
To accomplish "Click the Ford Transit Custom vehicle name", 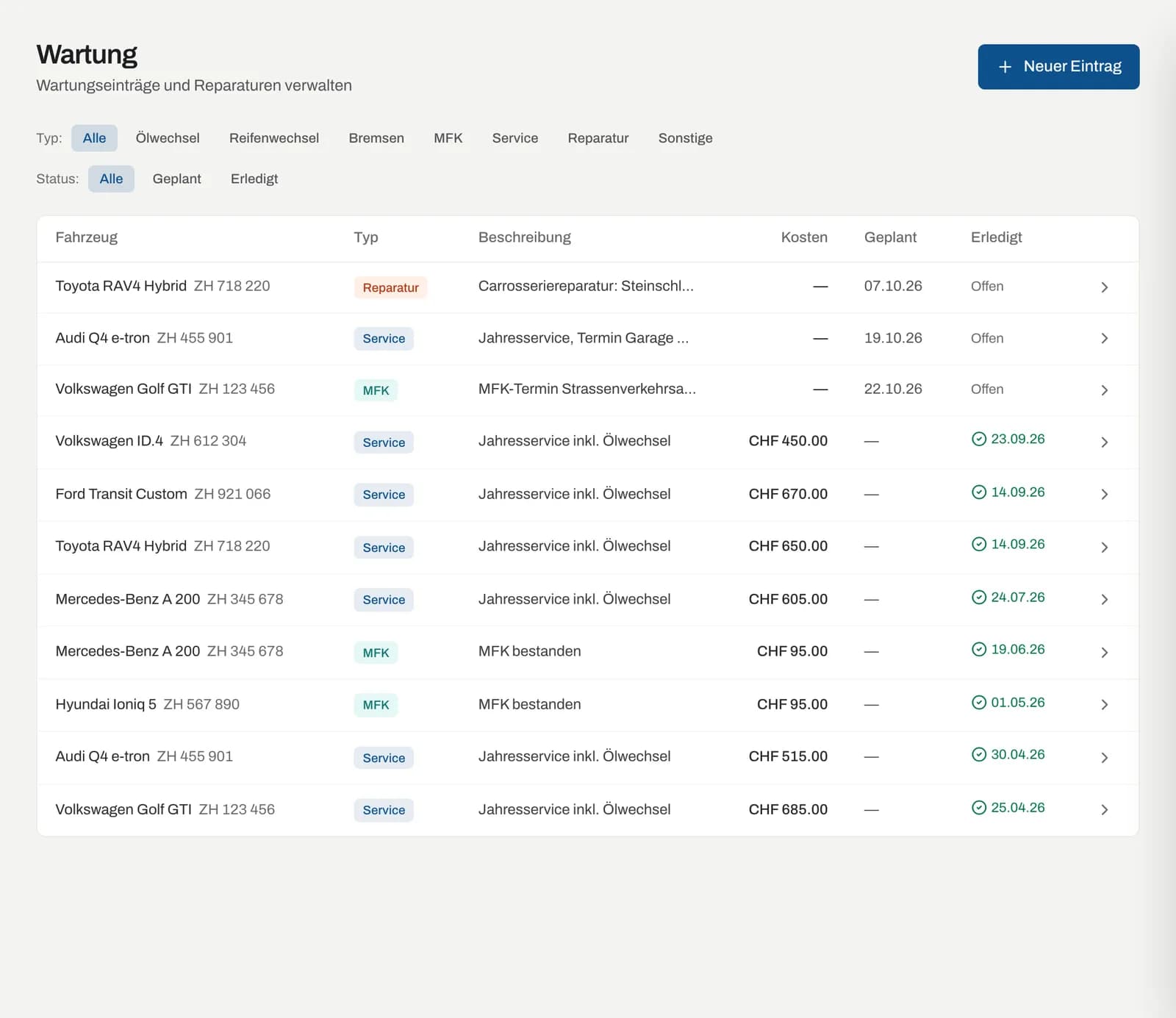I will tap(121, 494).
